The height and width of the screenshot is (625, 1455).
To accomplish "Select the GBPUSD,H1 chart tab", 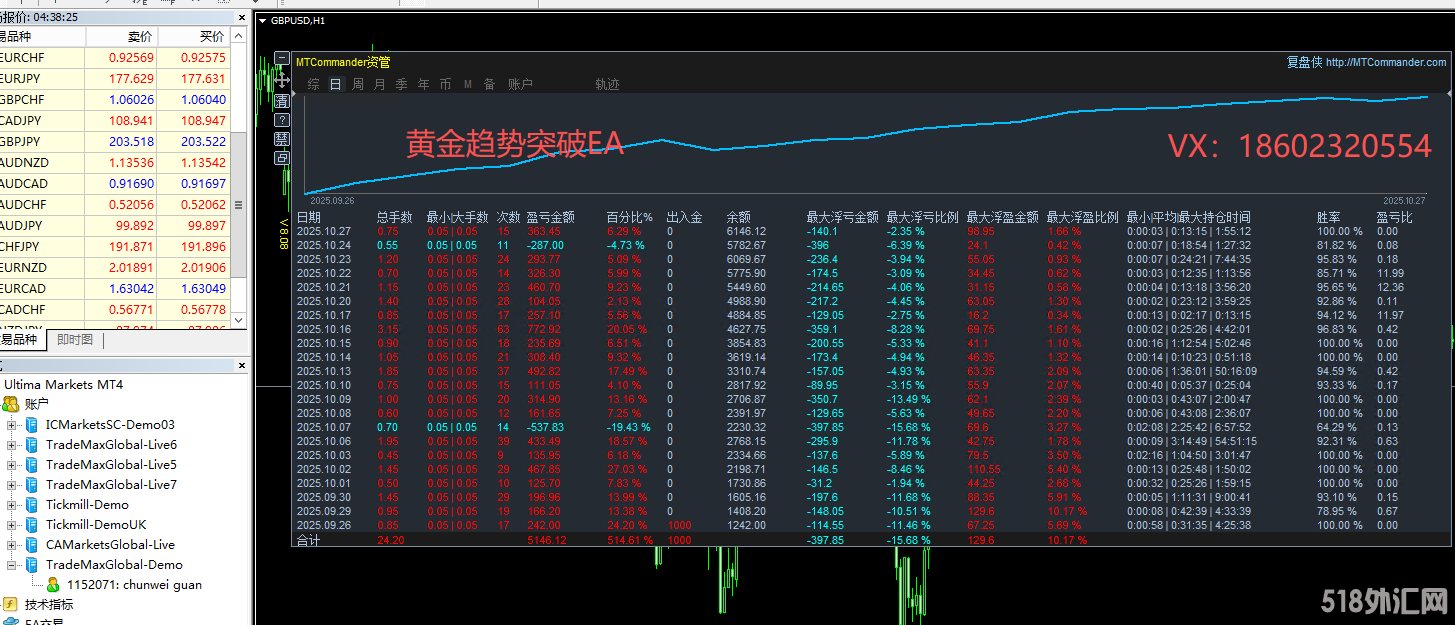I will (x=300, y=20).
